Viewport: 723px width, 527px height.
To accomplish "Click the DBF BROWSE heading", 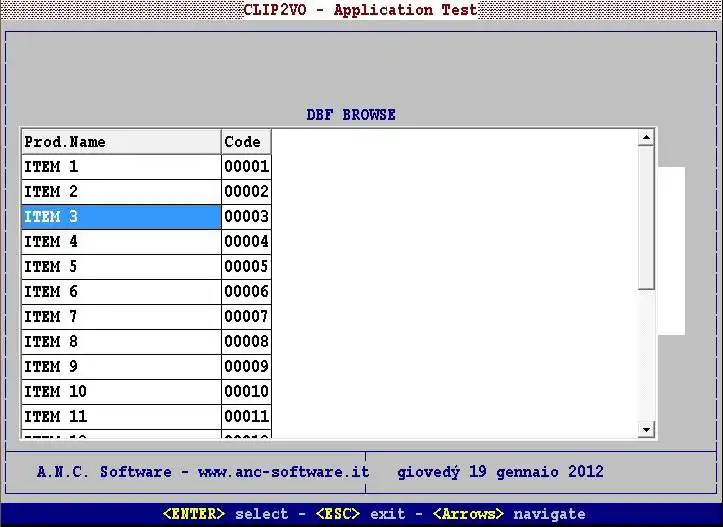I will (x=351, y=115).
